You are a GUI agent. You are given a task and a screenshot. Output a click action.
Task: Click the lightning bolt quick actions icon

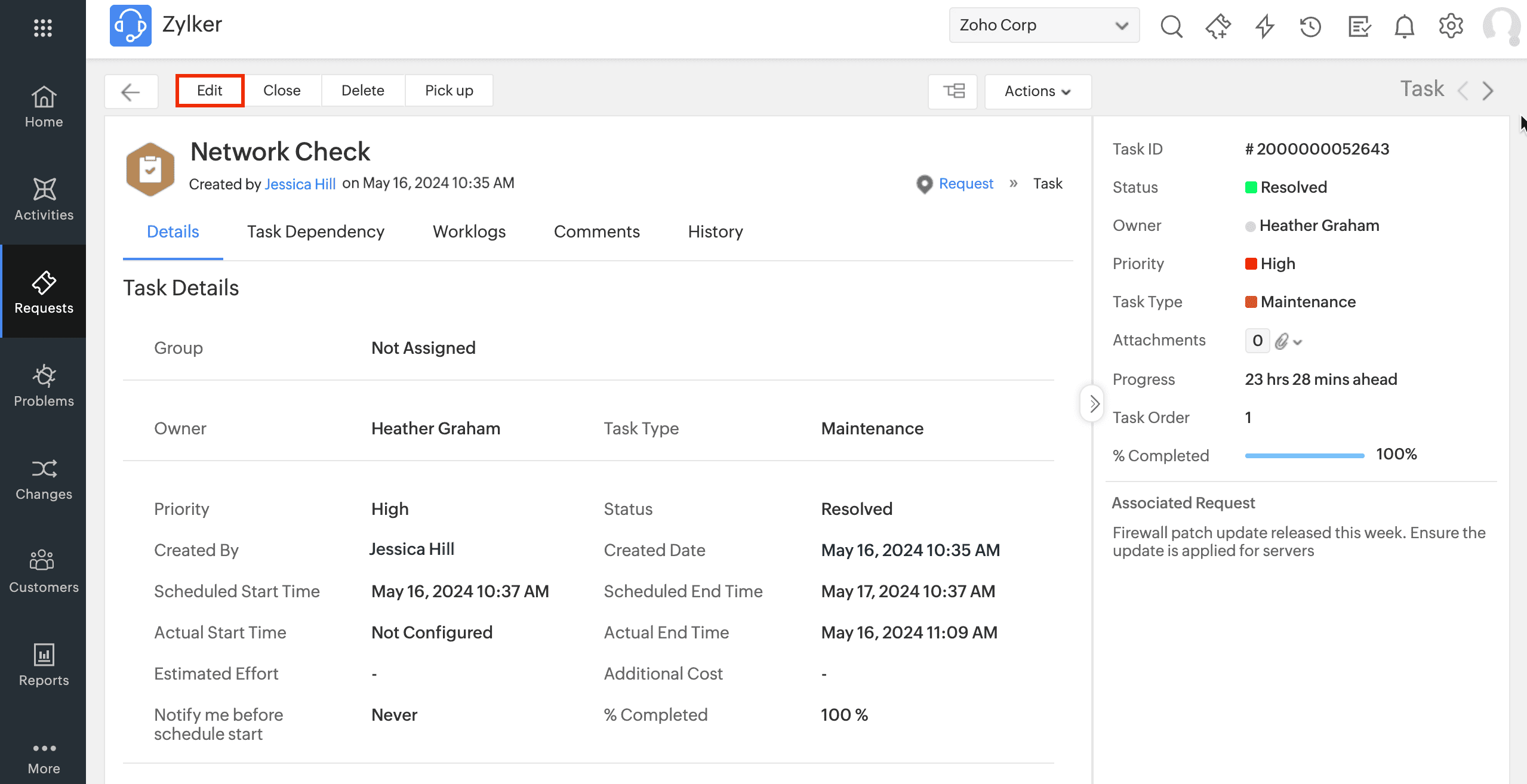tap(1264, 26)
